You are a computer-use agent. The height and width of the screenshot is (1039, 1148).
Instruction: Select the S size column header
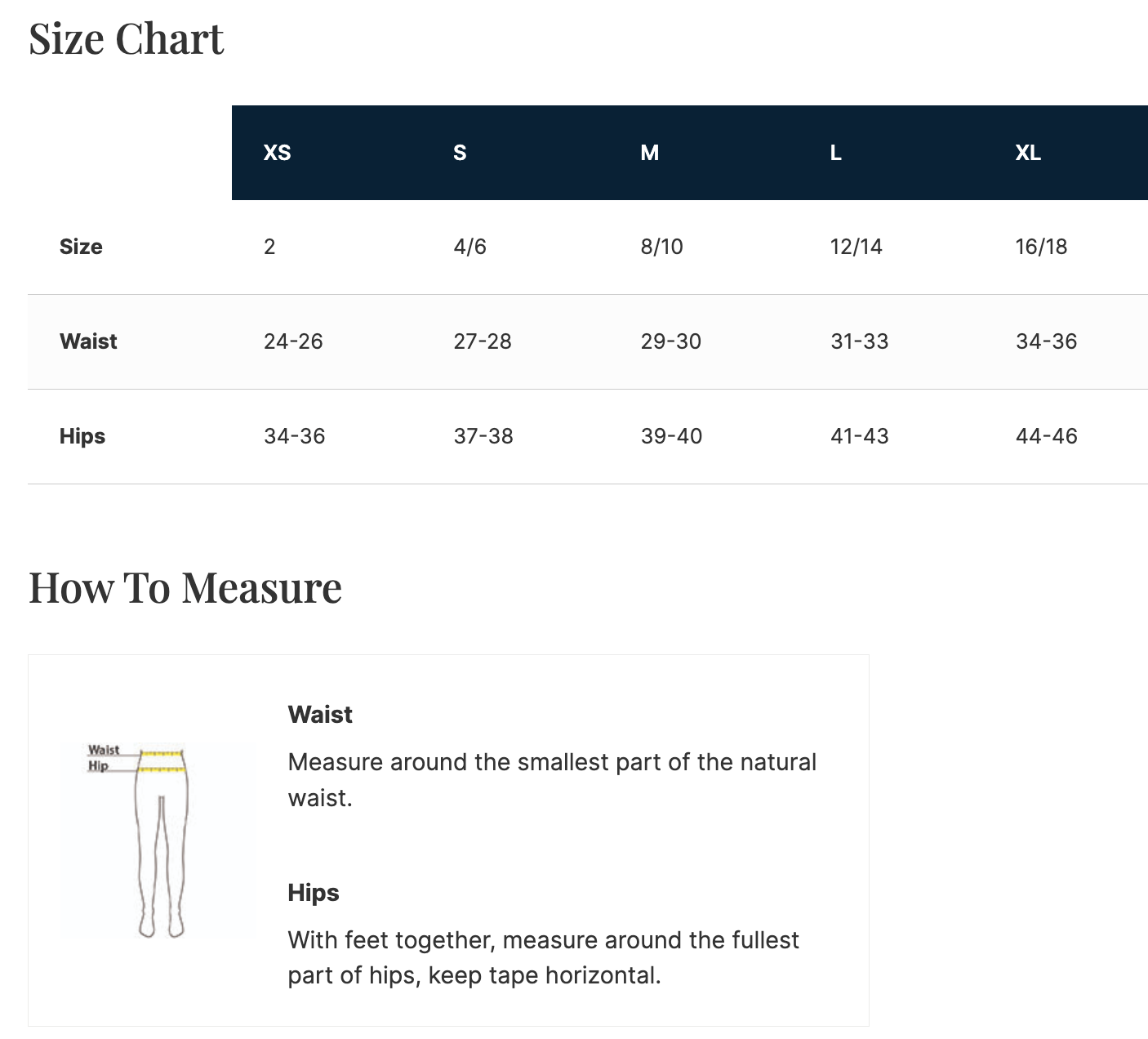pos(460,153)
